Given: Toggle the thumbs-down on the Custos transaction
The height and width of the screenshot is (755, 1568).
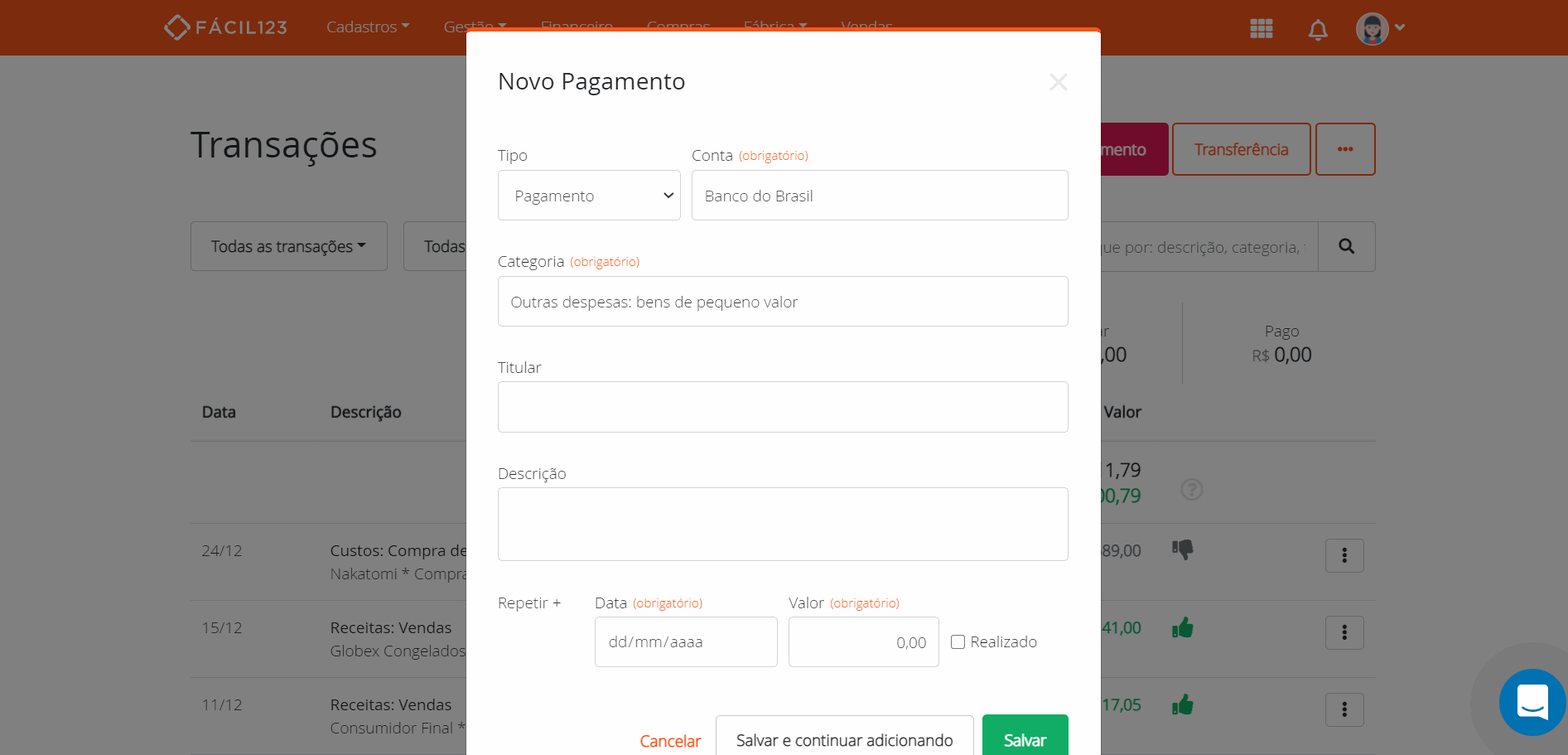Looking at the screenshot, I should click(x=1183, y=549).
